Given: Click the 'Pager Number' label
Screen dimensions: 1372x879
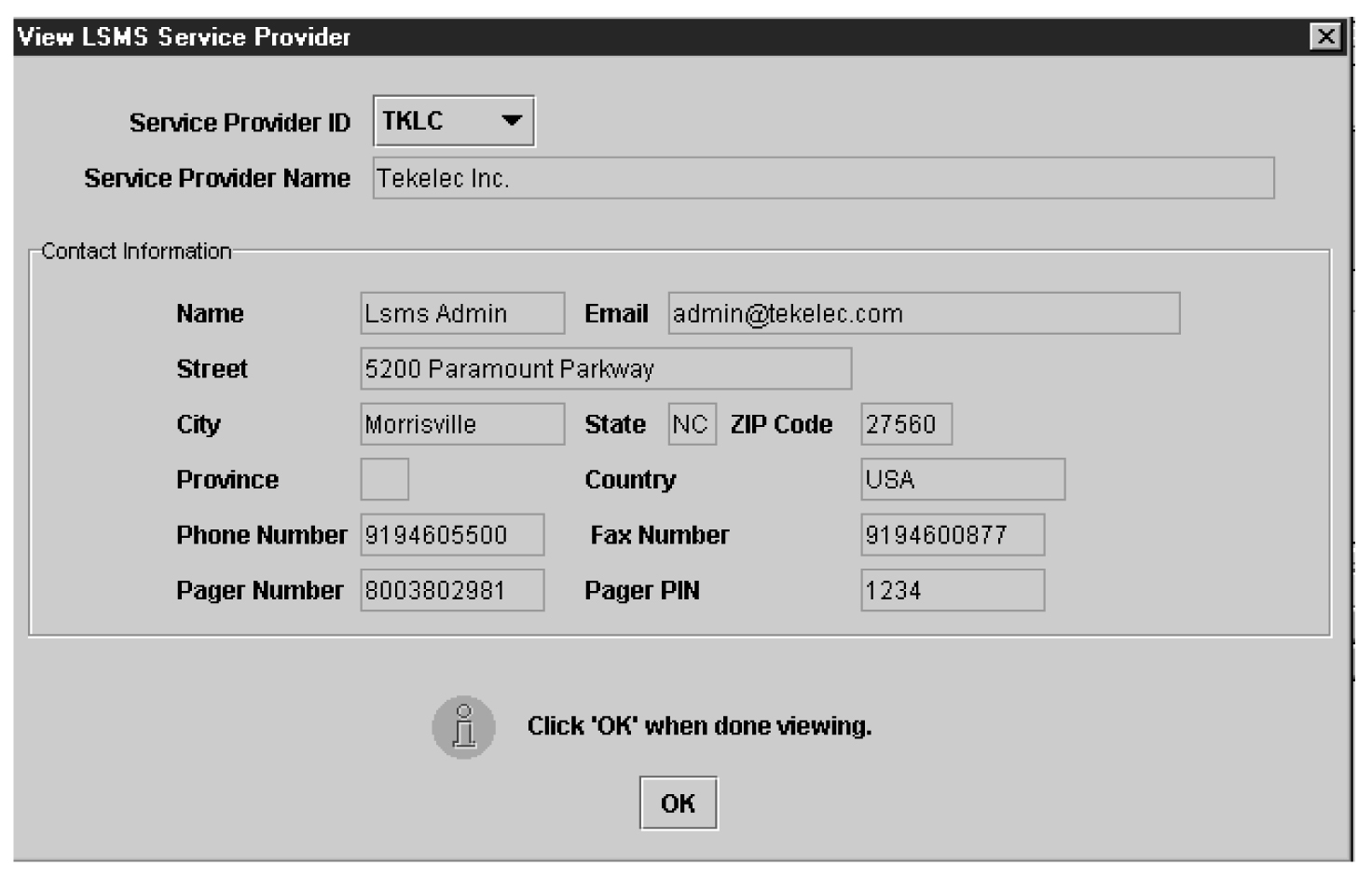Looking at the screenshot, I should click(x=260, y=591).
